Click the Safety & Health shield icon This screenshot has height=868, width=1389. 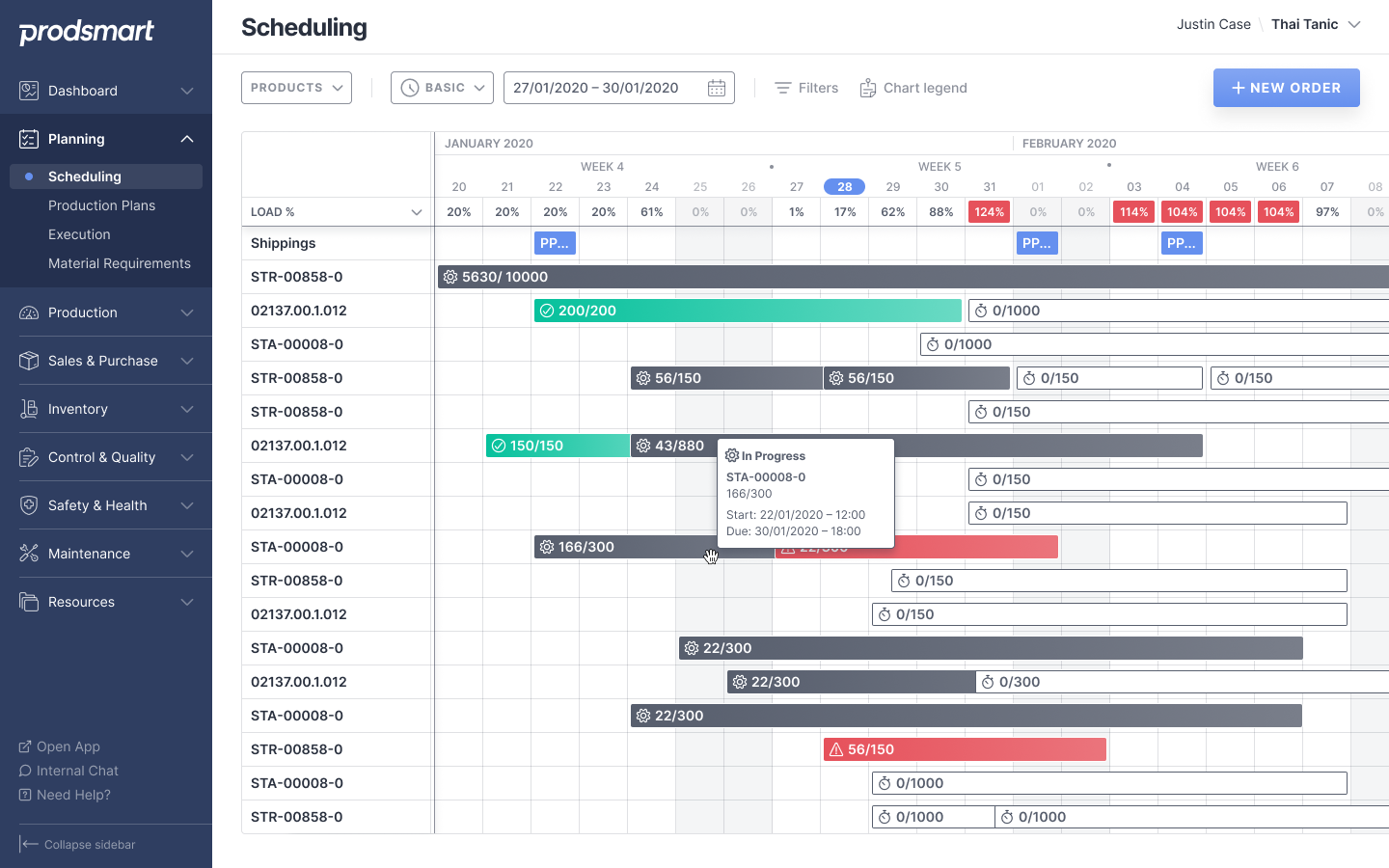pyautogui.click(x=29, y=505)
